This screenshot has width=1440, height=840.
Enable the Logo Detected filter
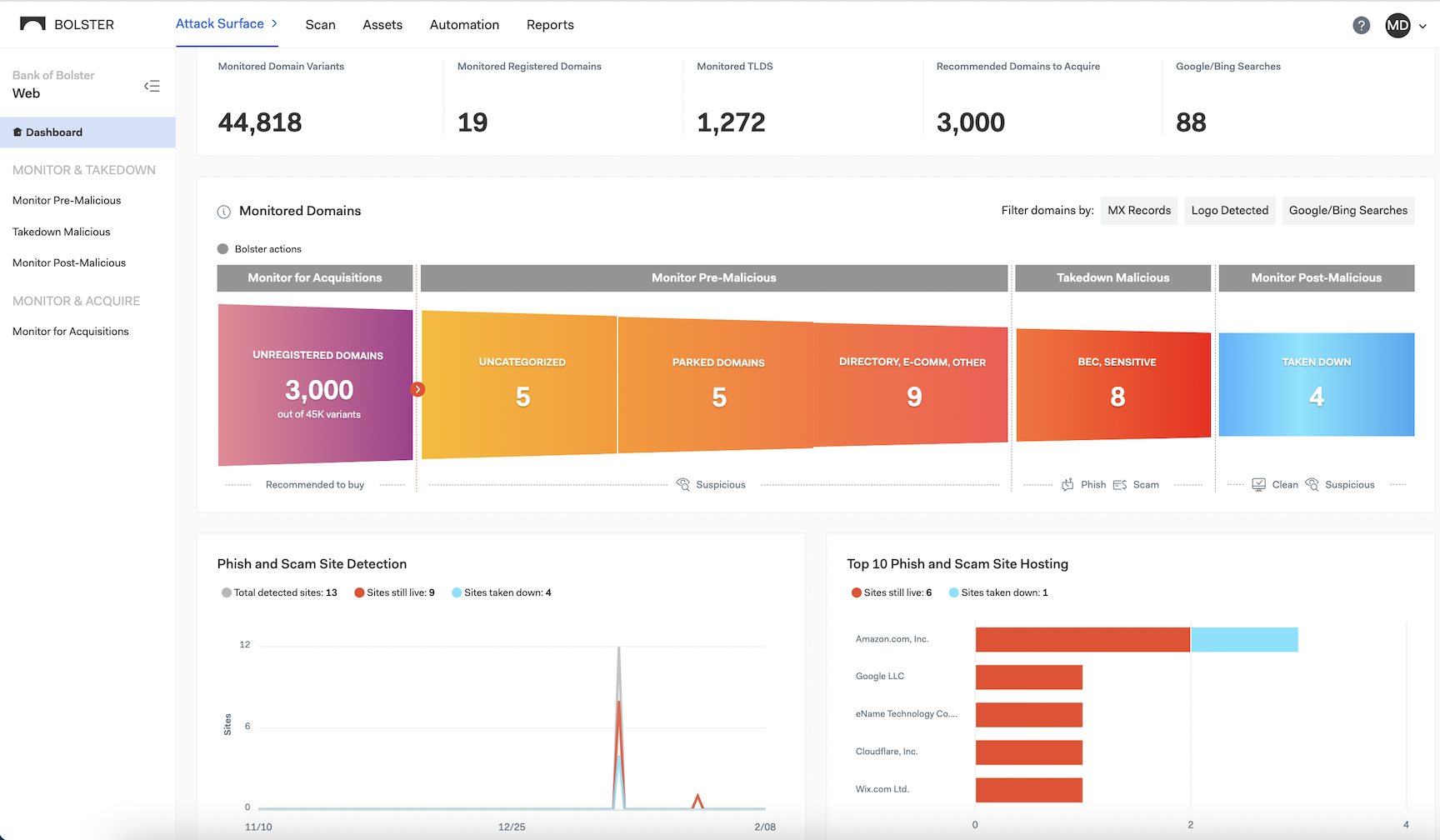(1229, 211)
